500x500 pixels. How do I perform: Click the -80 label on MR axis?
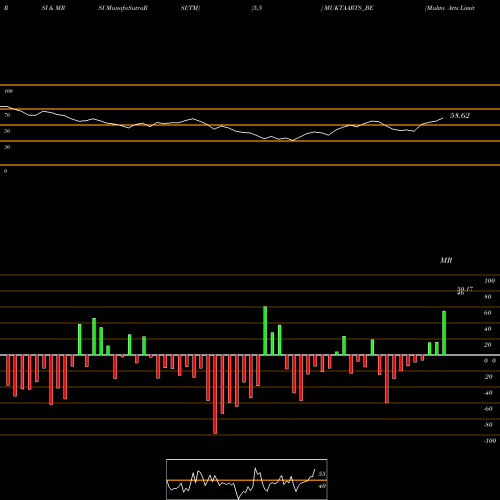tap(488, 425)
